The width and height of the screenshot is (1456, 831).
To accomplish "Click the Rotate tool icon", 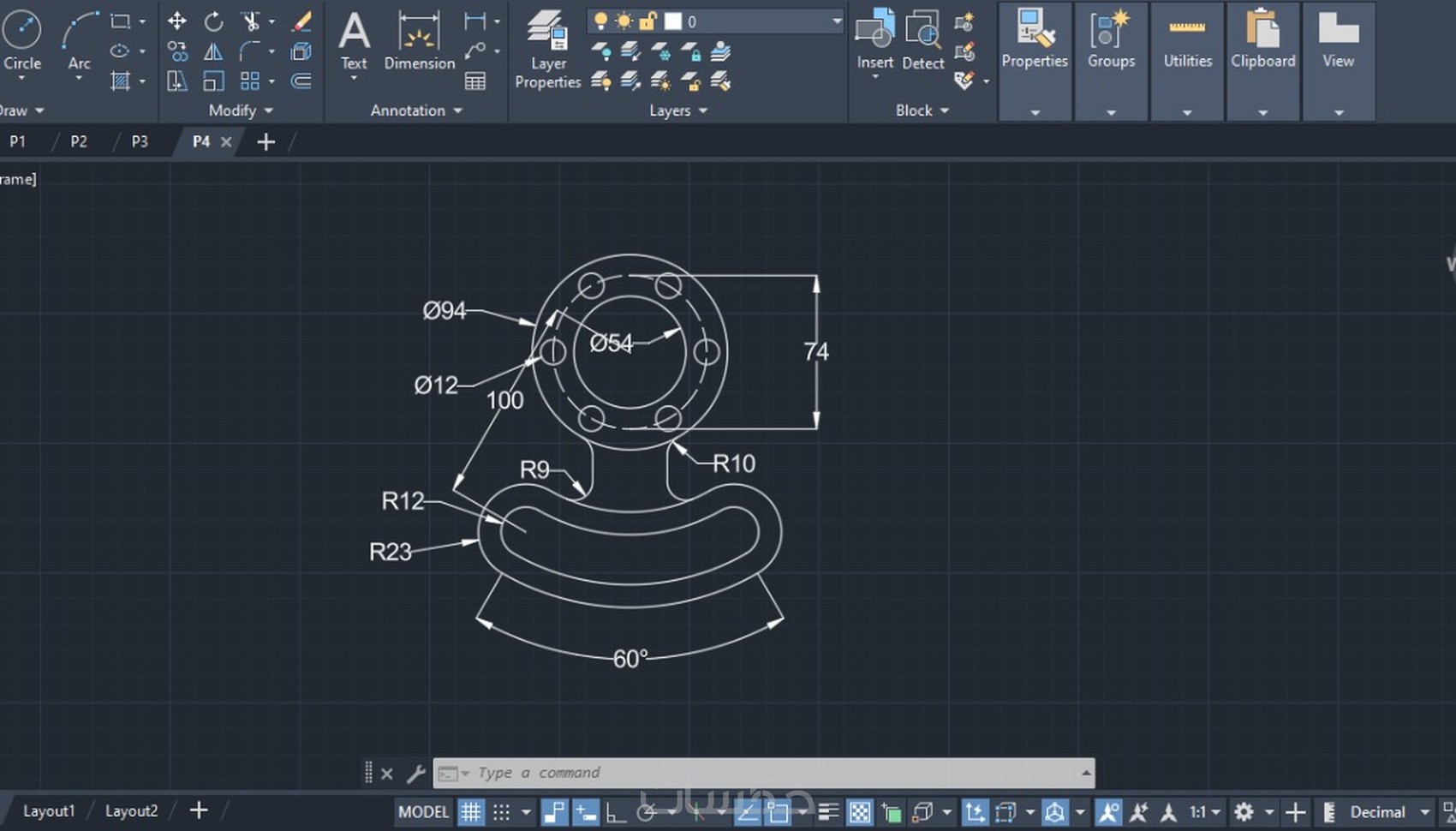I will point(213,21).
